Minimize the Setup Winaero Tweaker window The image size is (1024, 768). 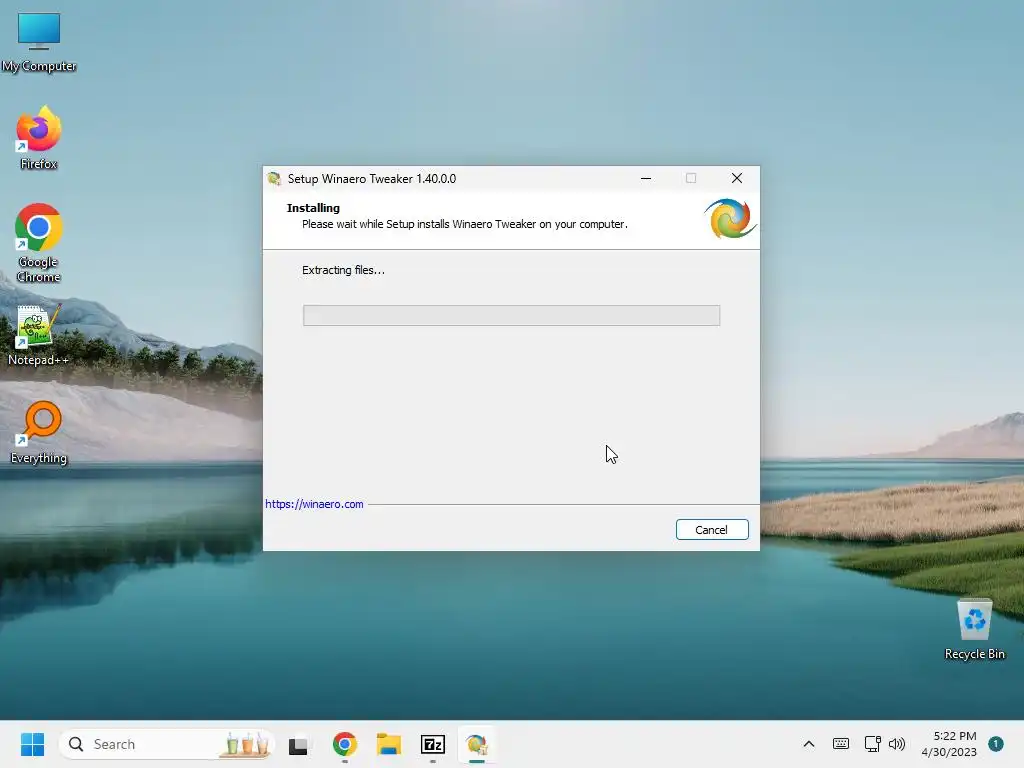(x=646, y=178)
